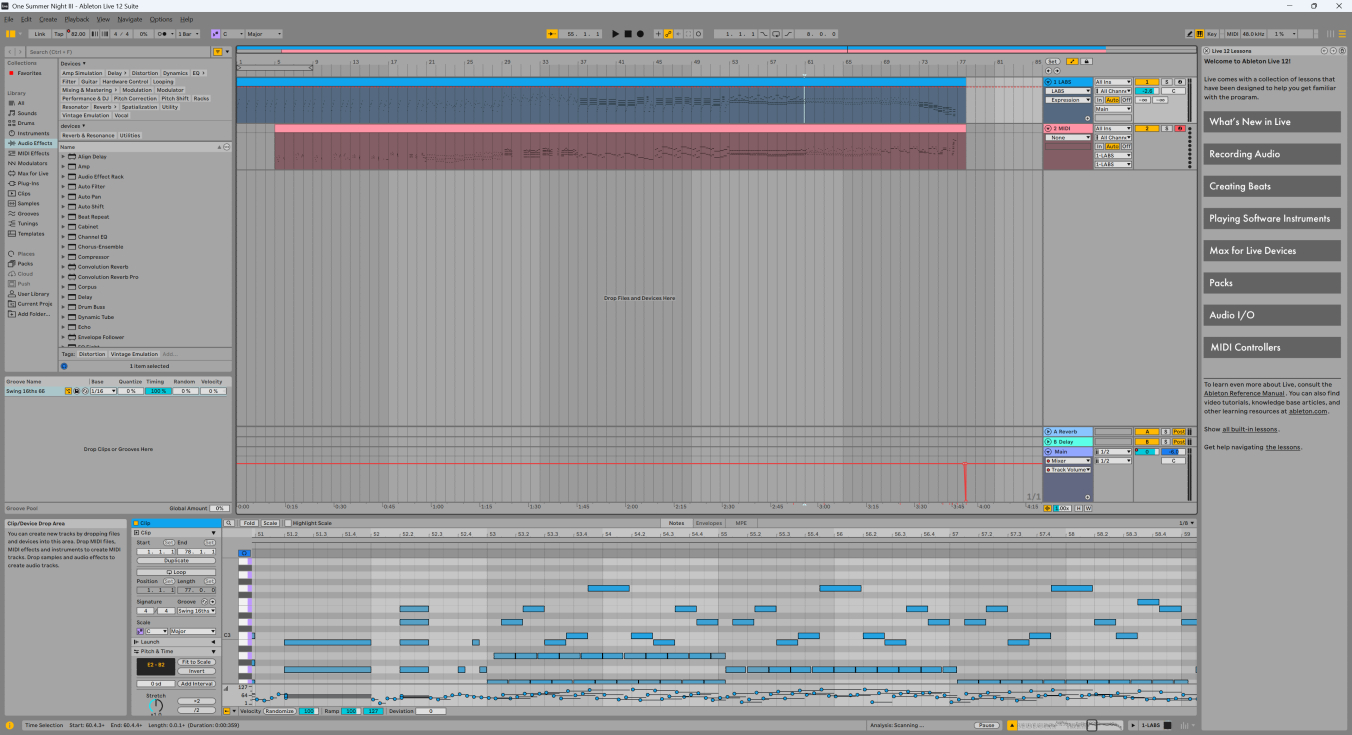The height and width of the screenshot is (735, 1352).
Task: Open Max for Live browser category
Action: 33,173
